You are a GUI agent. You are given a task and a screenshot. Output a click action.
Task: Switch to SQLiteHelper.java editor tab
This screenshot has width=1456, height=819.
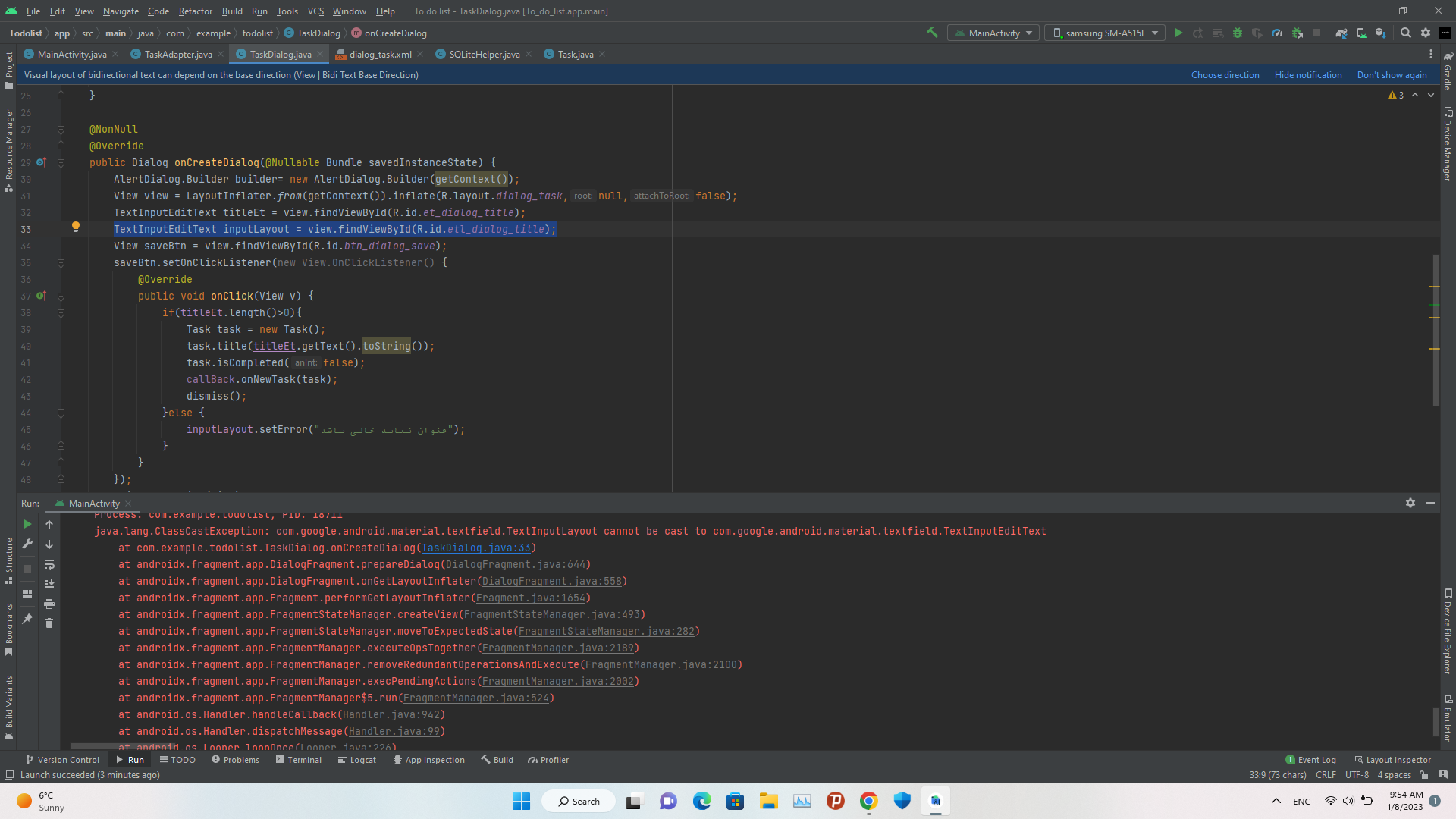pos(484,54)
